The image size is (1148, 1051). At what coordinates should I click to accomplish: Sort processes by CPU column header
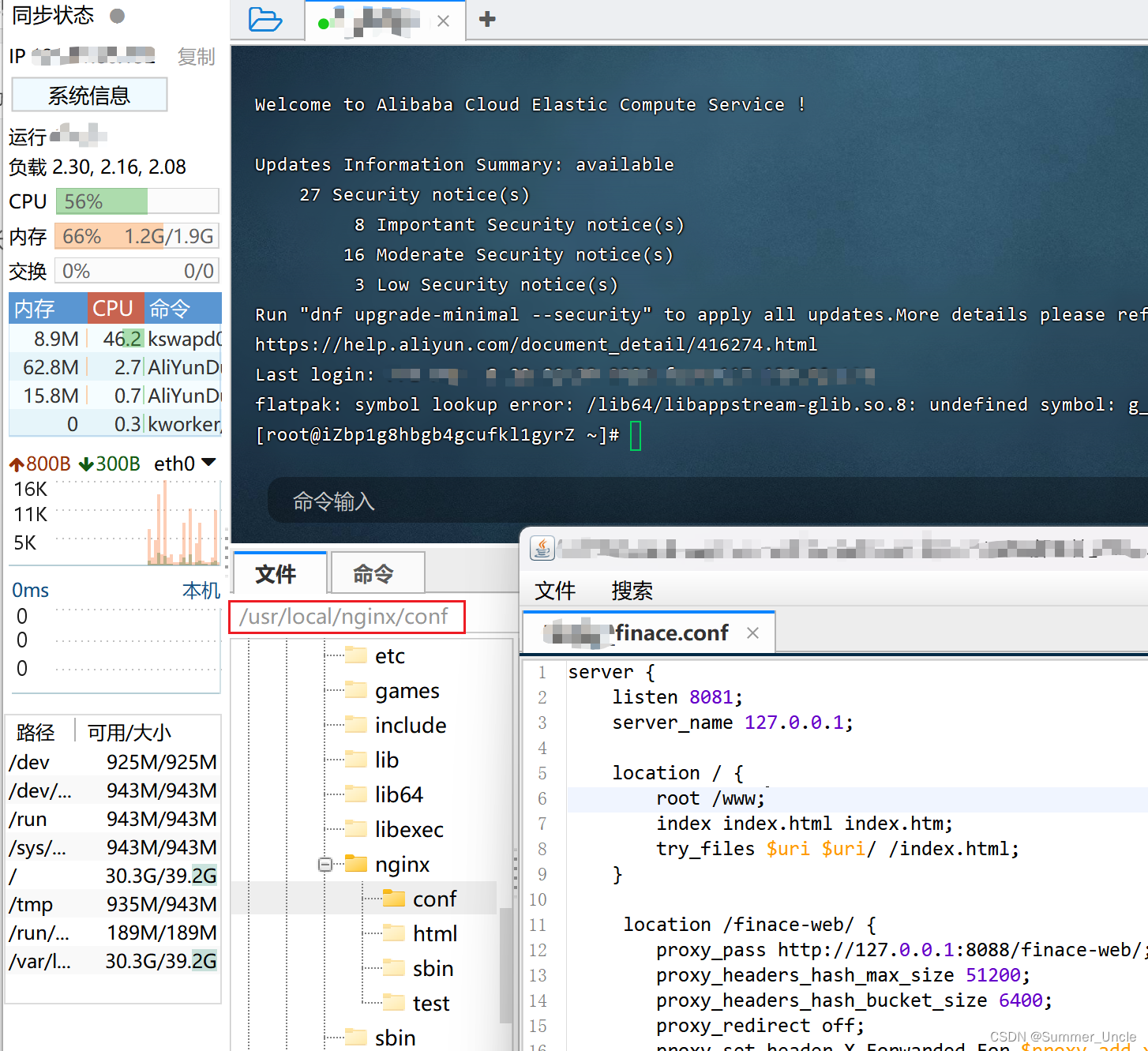point(115,308)
